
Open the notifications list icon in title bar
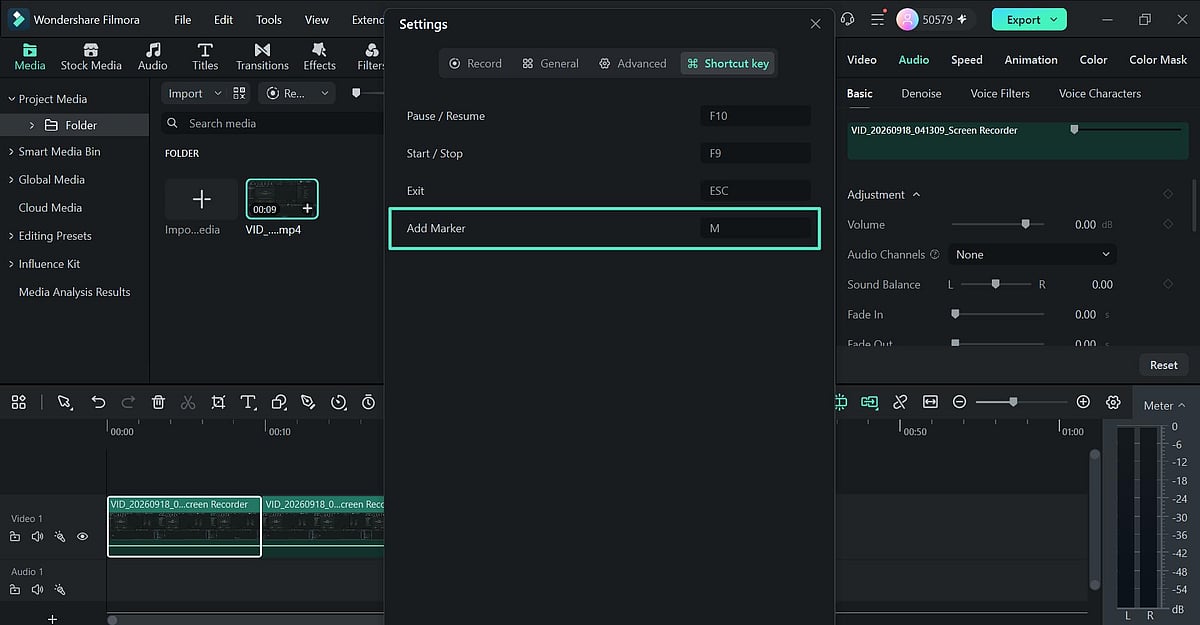[877, 19]
